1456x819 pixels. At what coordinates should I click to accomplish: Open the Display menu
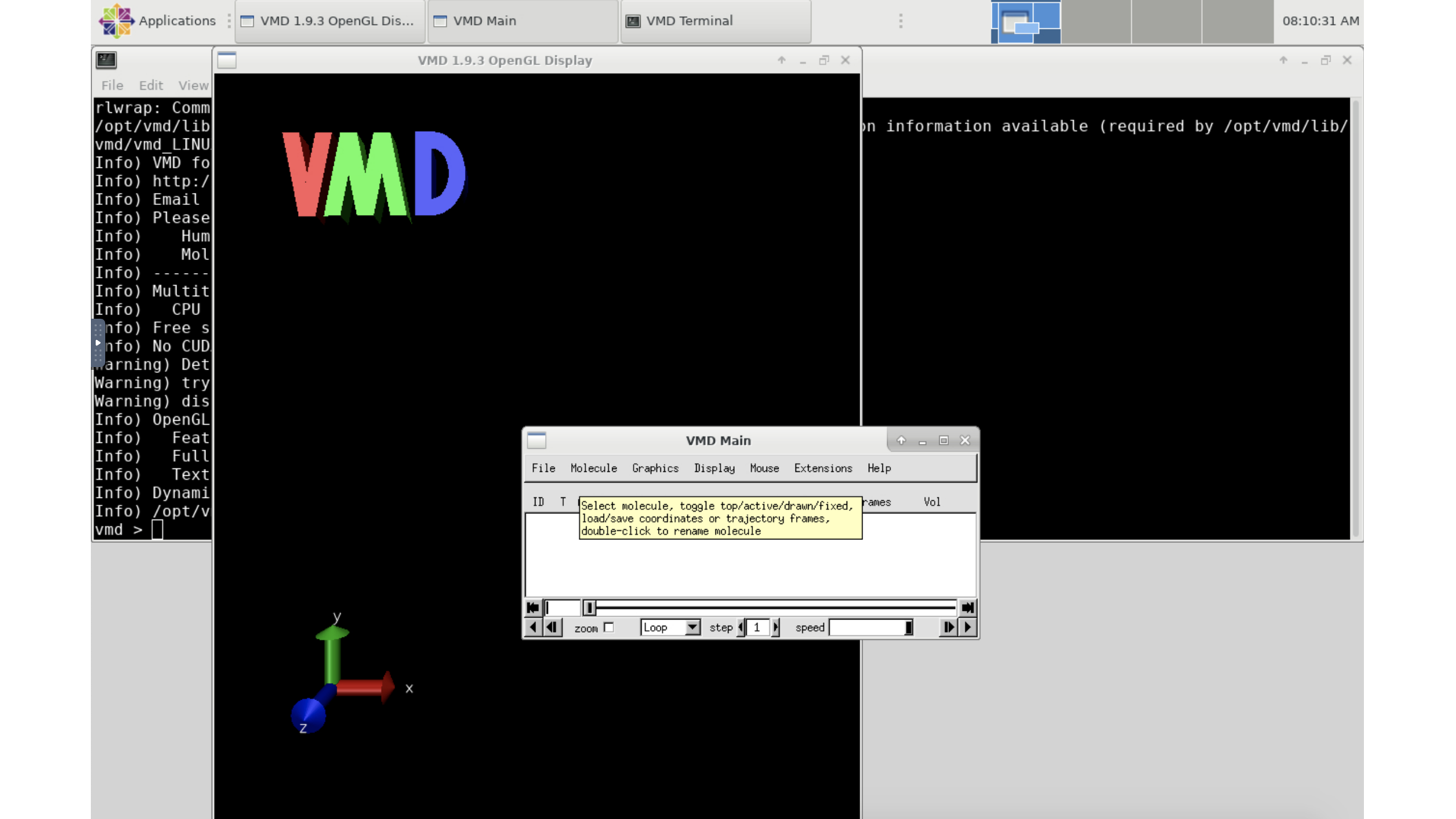[714, 468]
